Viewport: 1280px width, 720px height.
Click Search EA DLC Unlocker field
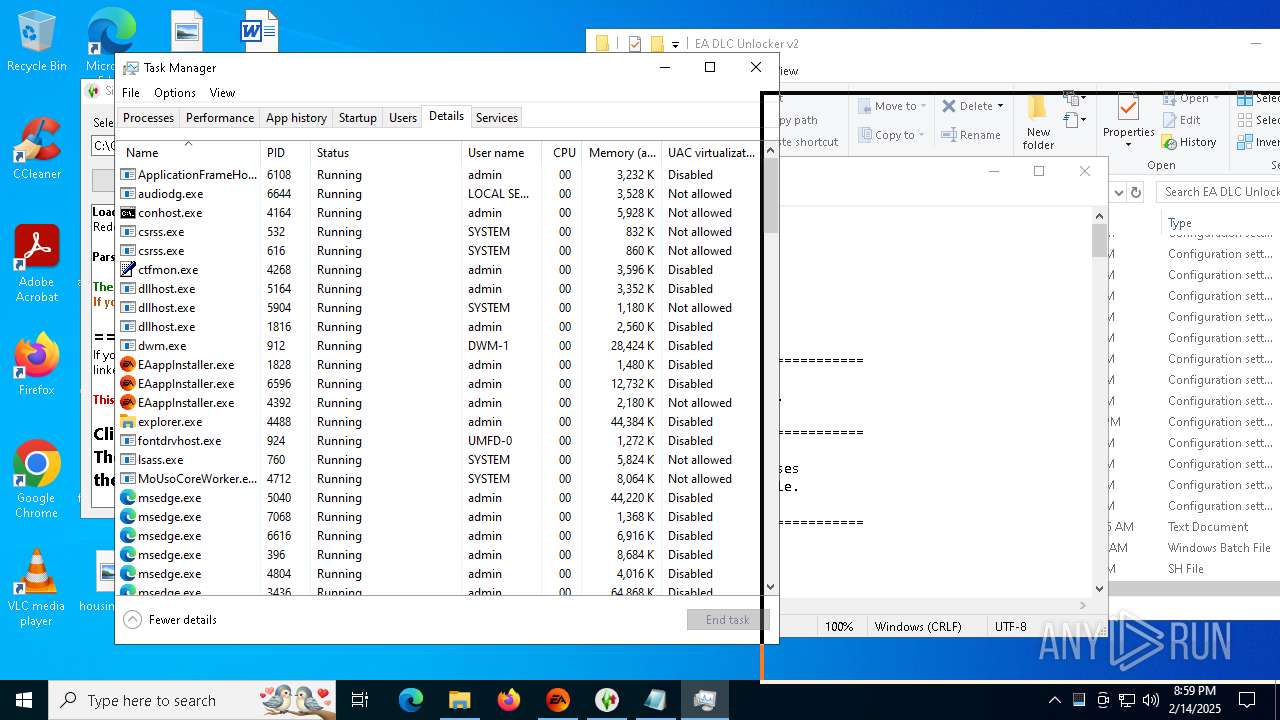point(1218,192)
